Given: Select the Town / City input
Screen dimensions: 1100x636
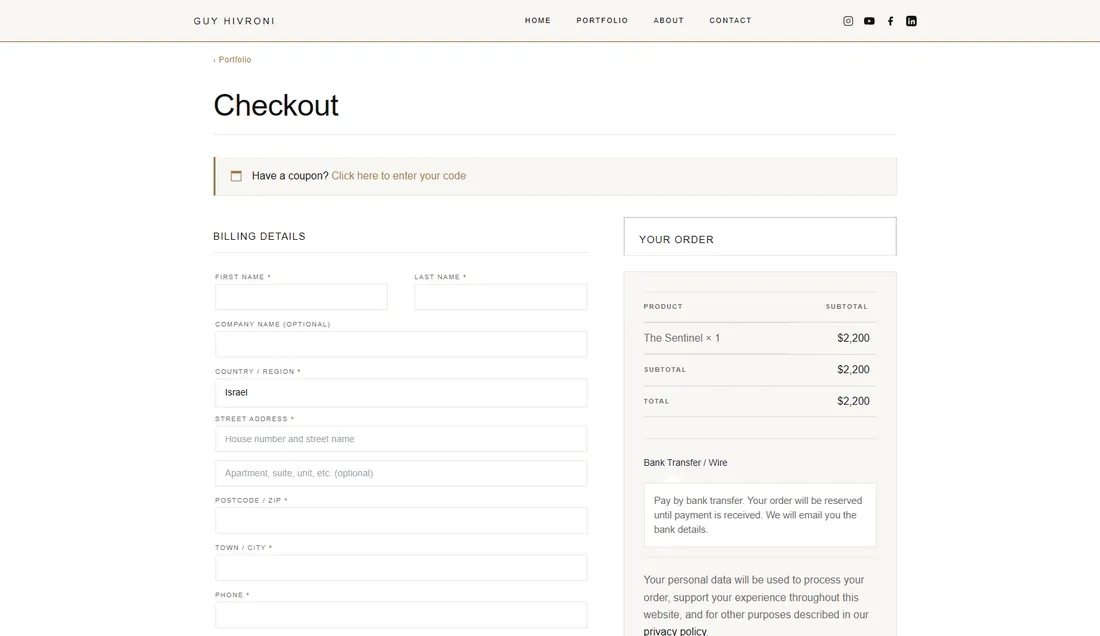Looking at the screenshot, I should 401,568.
